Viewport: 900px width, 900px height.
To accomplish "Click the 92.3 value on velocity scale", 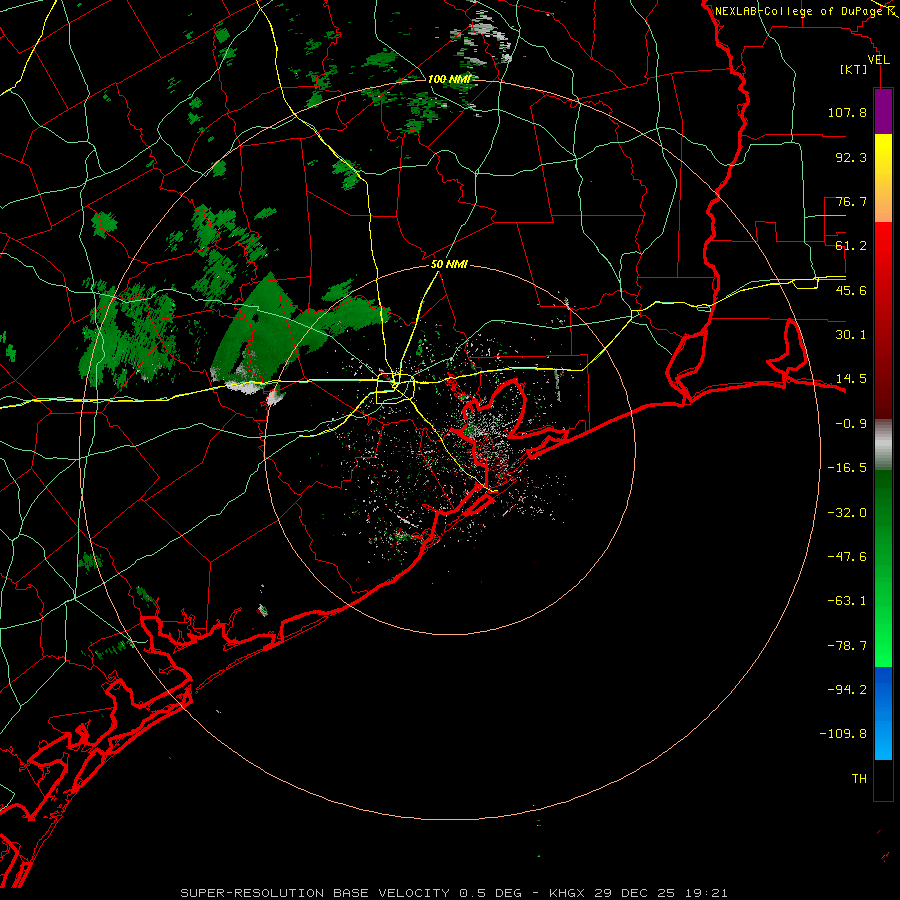I will tap(851, 157).
